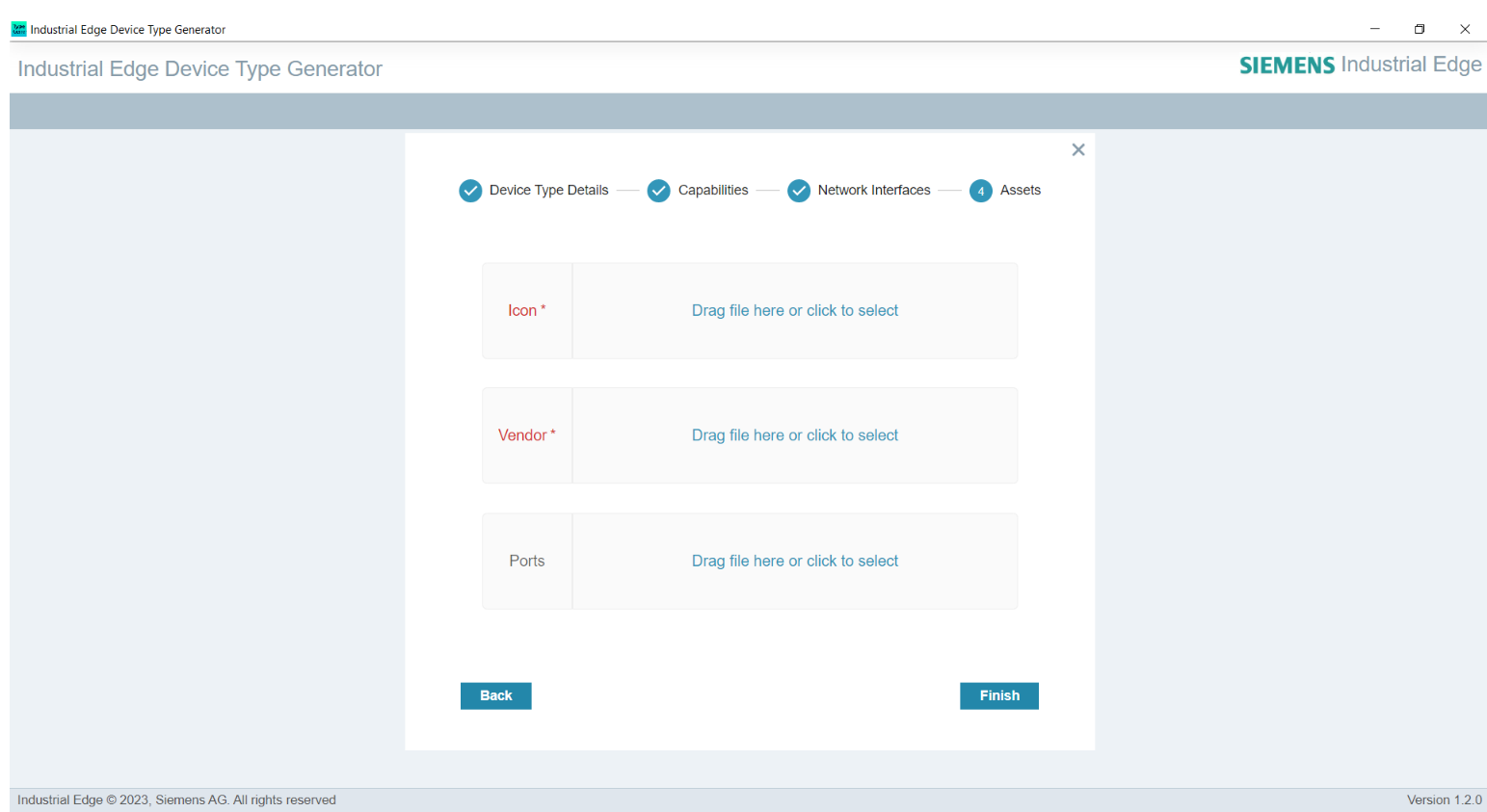The image size is (1487, 812).
Task: Select the Capabilities checkmark step icon
Action: 658,190
